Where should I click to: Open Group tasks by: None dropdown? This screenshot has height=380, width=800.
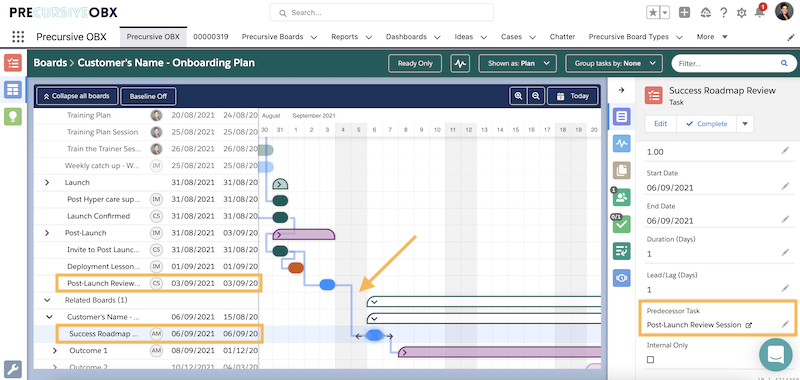click(614, 64)
